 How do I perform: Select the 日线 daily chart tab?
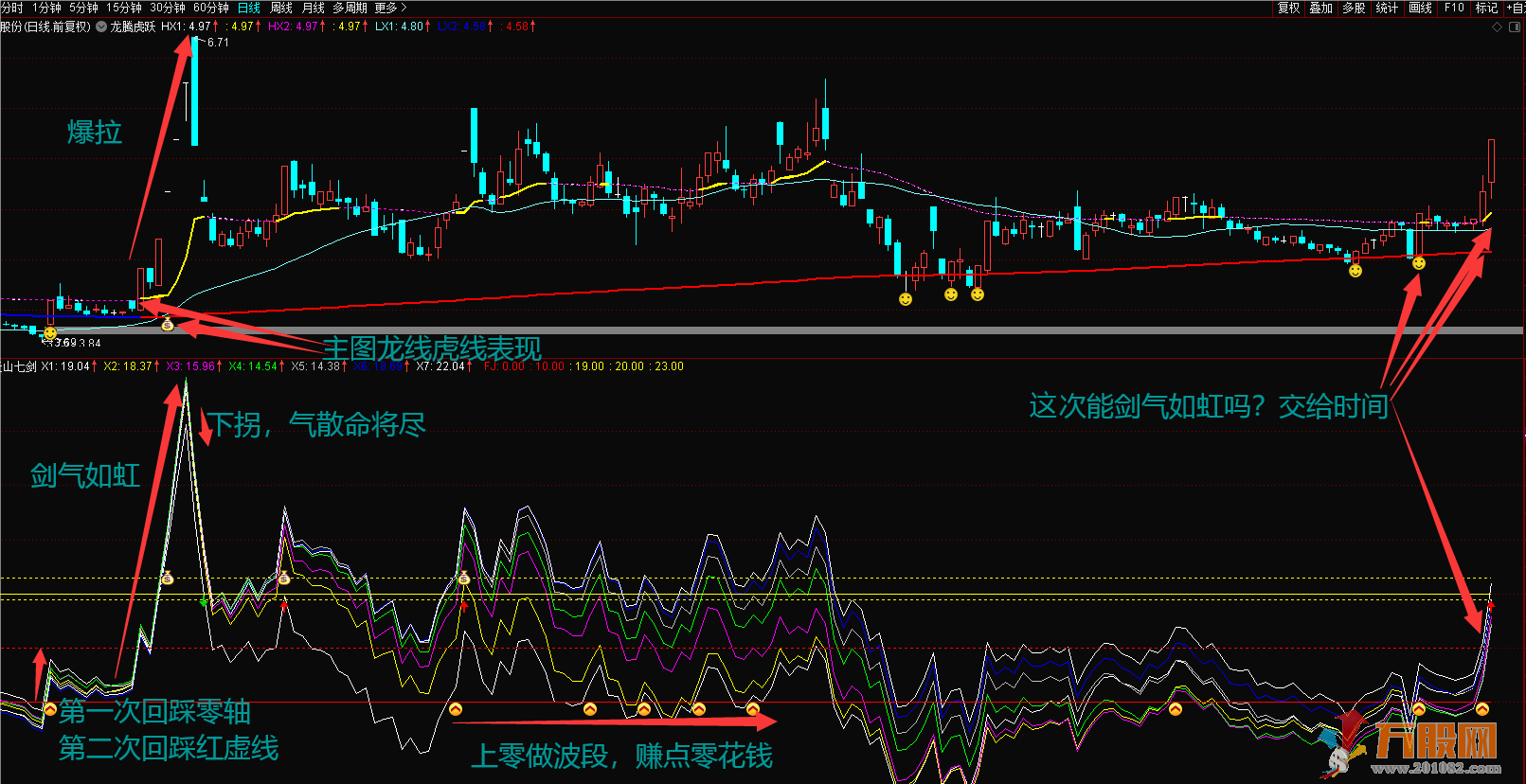coord(249,8)
